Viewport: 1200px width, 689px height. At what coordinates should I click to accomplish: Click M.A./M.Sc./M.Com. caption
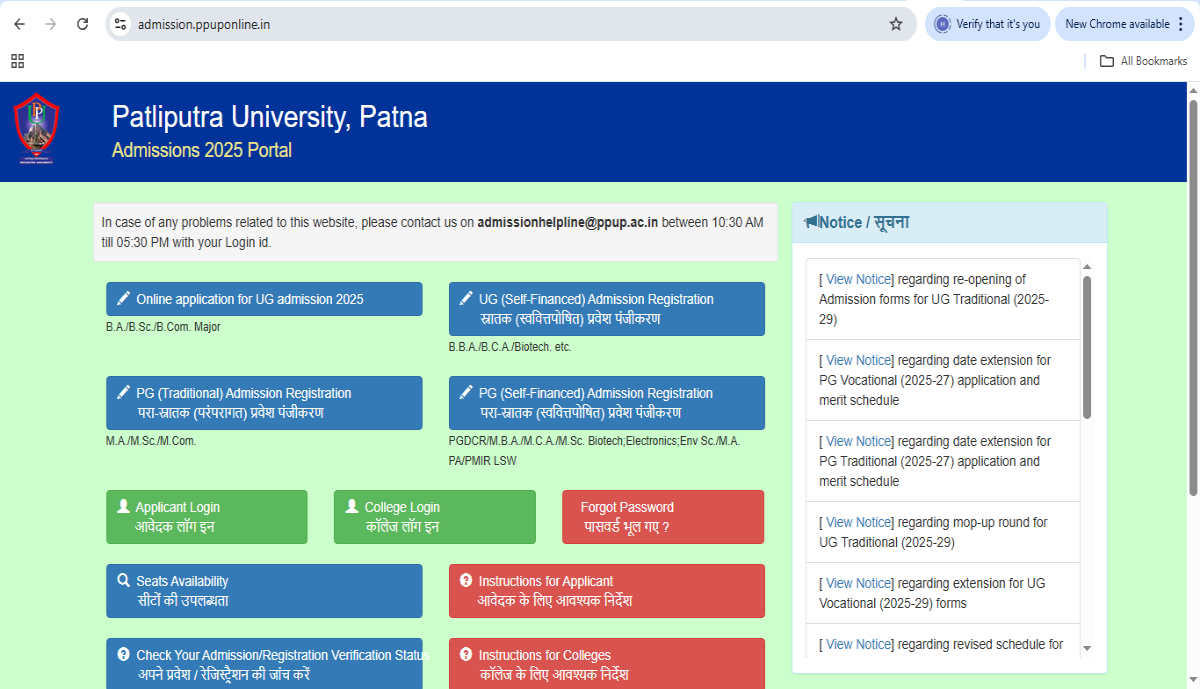[x=151, y=441]
